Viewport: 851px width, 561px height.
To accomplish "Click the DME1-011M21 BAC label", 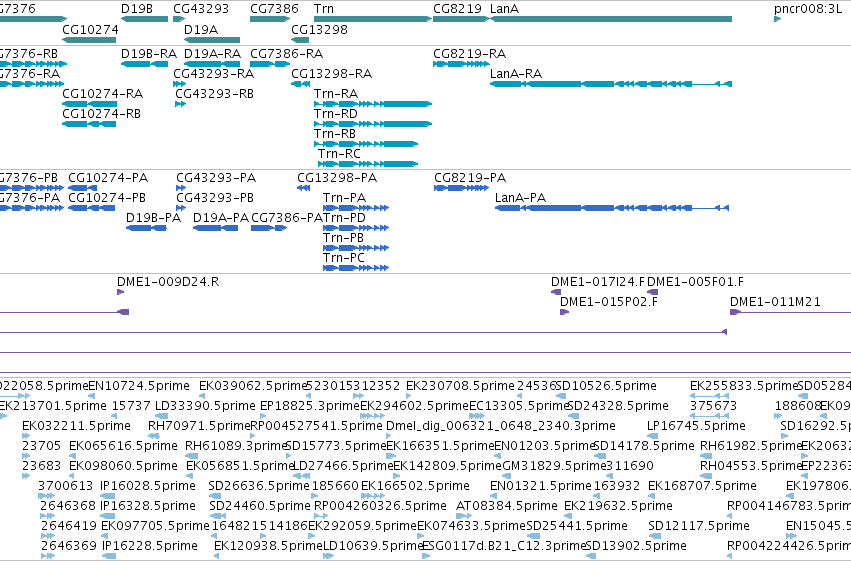I will tap(775, 302).
